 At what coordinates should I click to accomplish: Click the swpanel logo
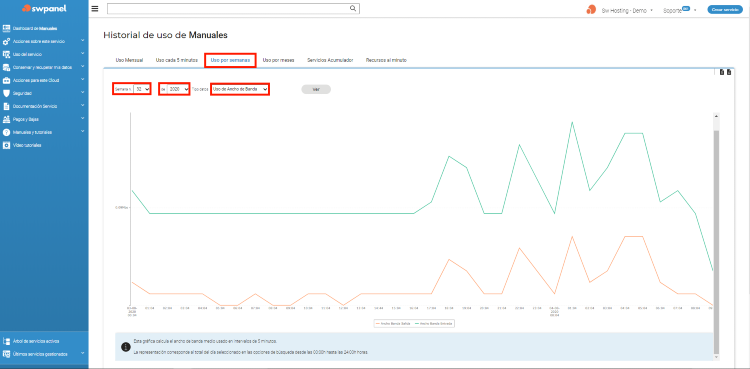[44, 9]
